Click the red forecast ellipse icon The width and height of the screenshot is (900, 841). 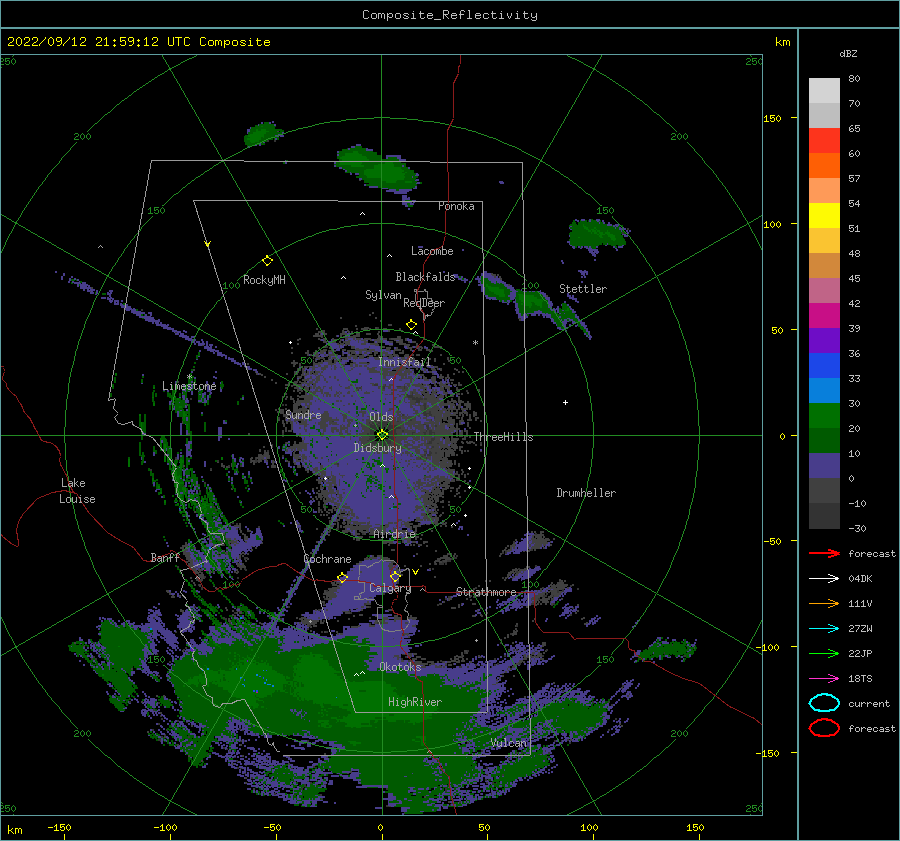pos(824,728)
